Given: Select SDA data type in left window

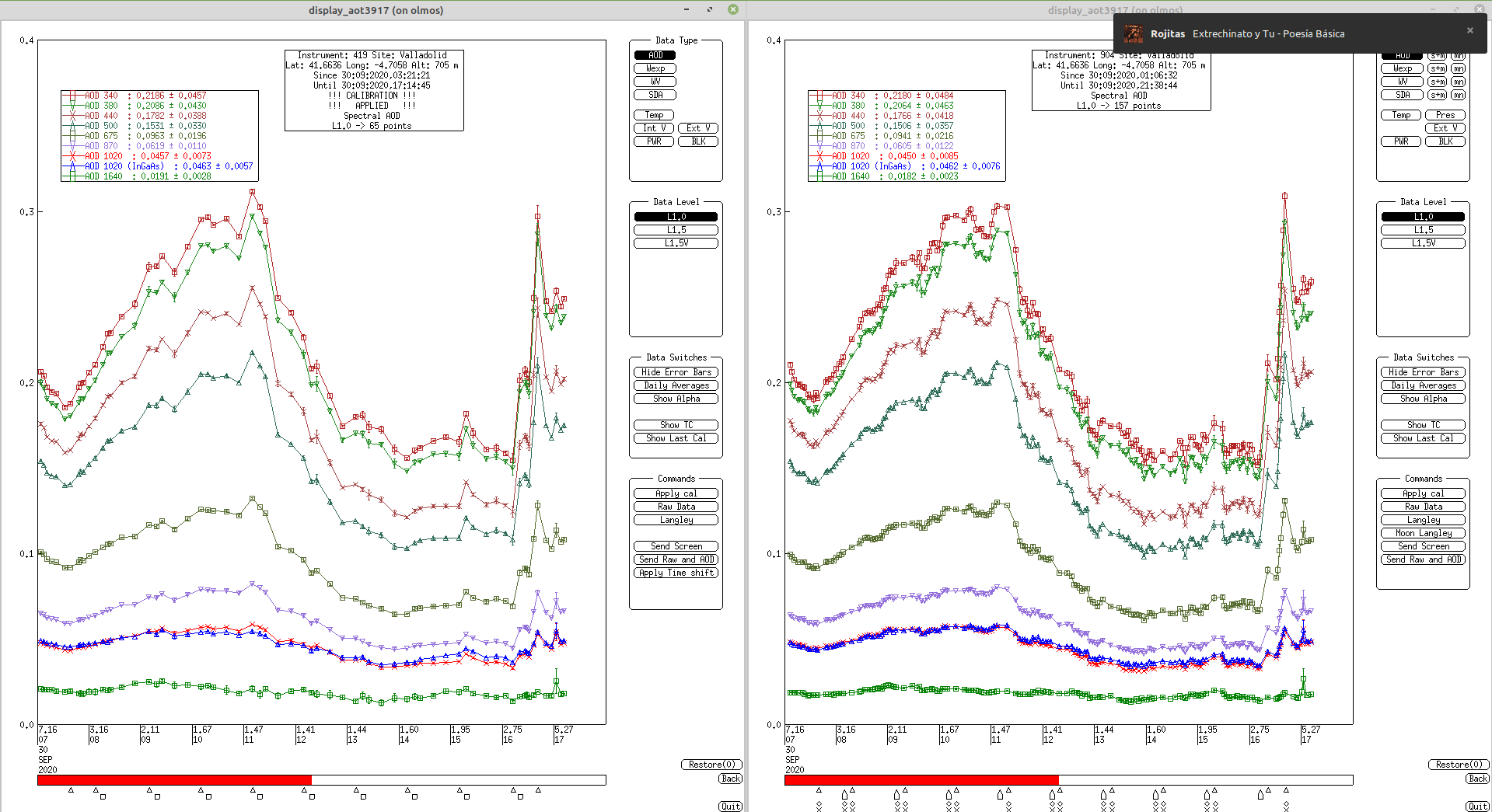Looking at the screenshot, I should point(655,95).
